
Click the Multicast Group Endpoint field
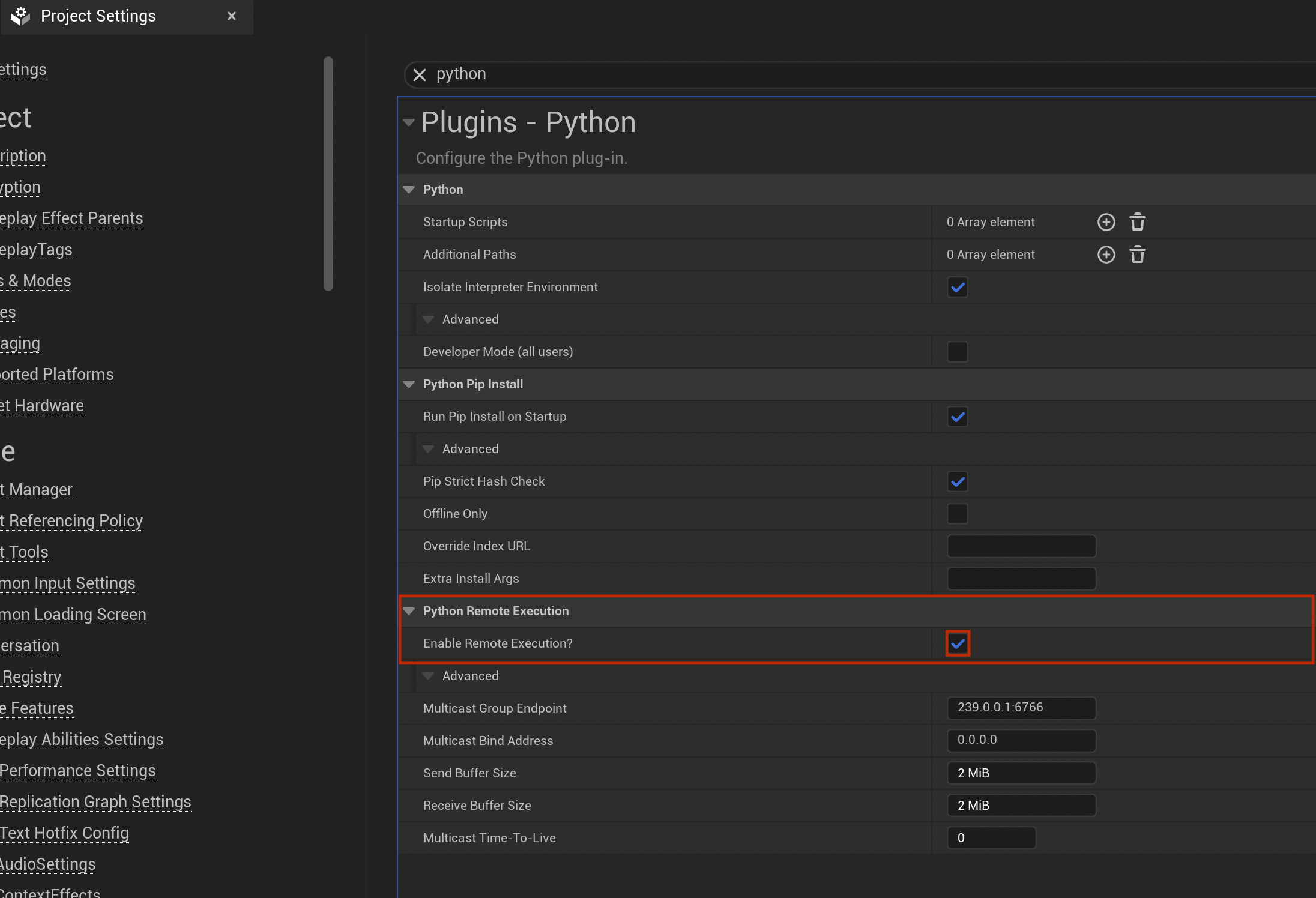[x=1021, y=708]
